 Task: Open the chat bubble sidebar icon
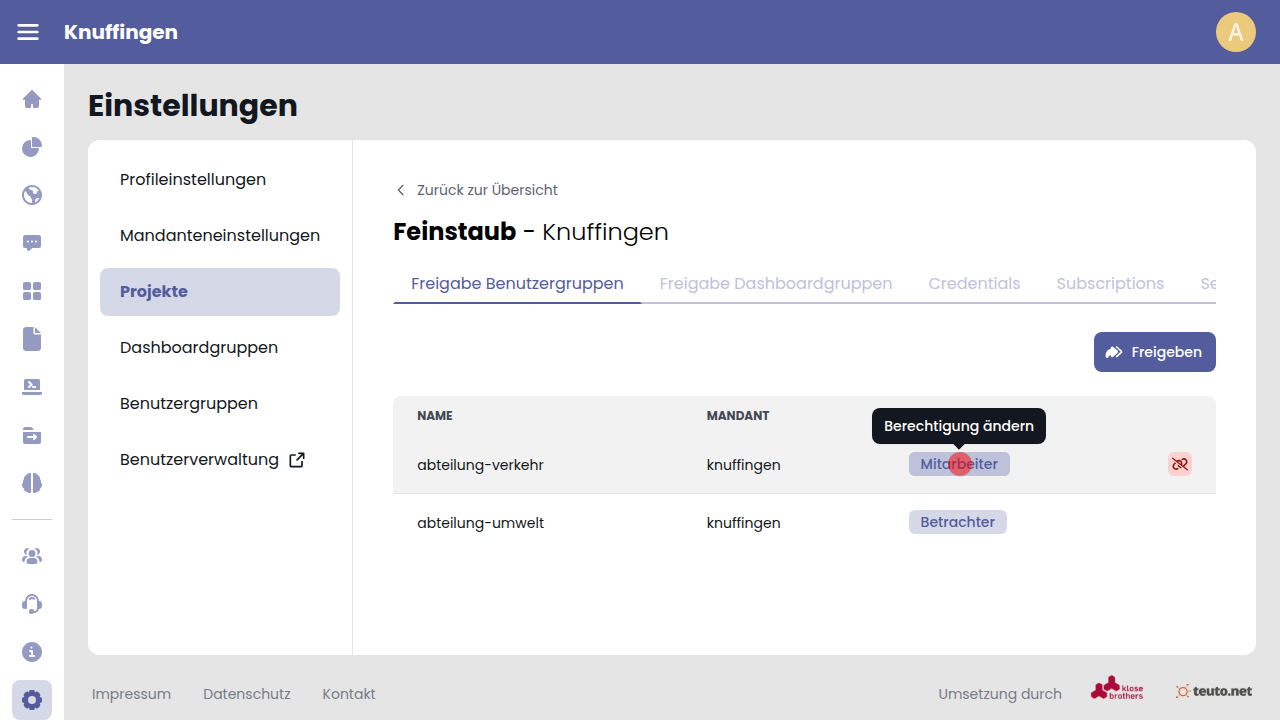pos(32,243)
